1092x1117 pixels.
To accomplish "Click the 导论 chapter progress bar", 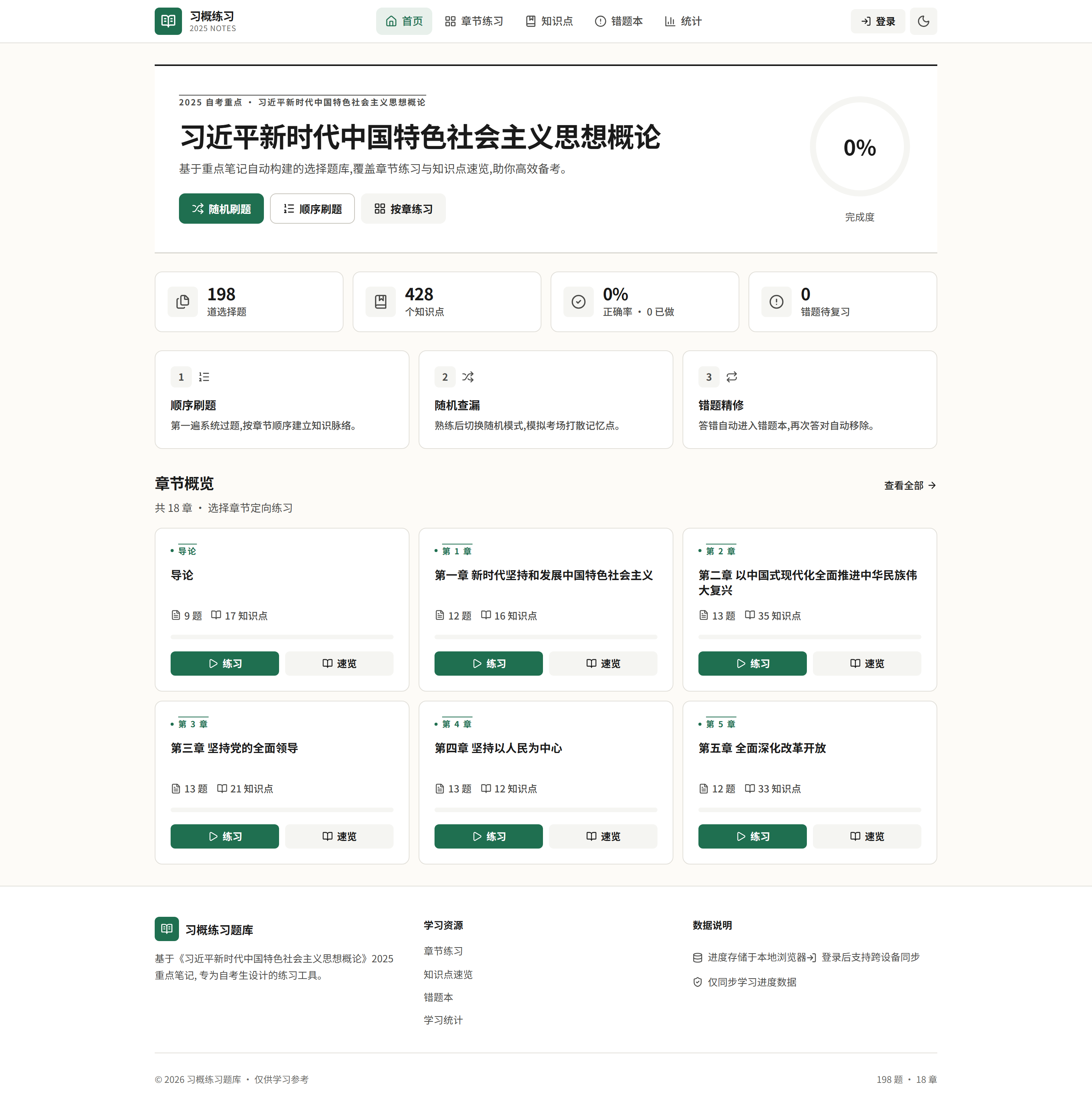I will click(x=282, y=637).
